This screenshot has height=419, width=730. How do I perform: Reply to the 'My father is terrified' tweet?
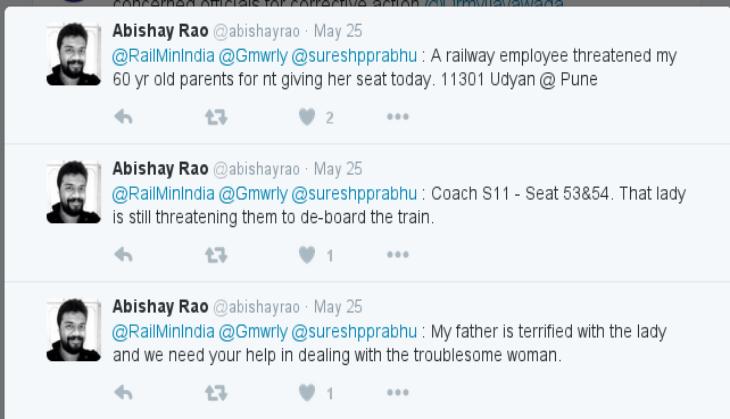(123, 392)
